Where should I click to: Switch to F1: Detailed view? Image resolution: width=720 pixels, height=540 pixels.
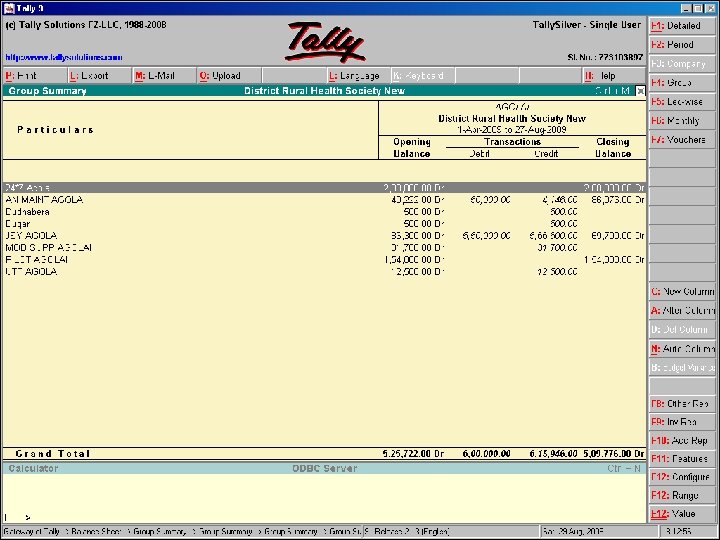(682, 26)
